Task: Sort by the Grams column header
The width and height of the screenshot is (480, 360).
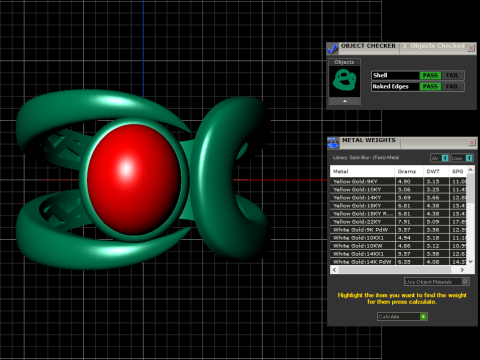Action: pos(409,171)
